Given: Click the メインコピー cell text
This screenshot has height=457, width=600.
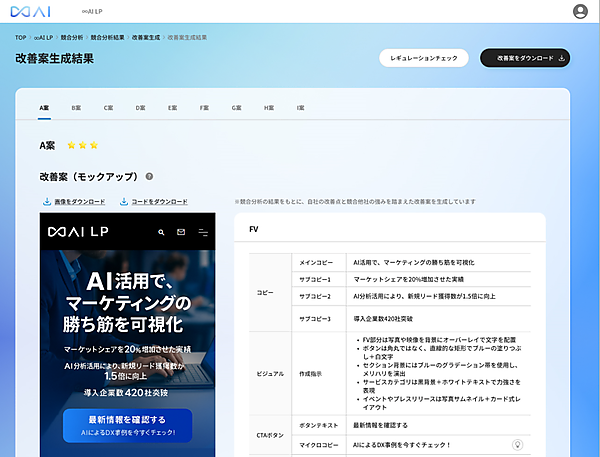Looking at the screenshot, I should (x=316, y=263).
